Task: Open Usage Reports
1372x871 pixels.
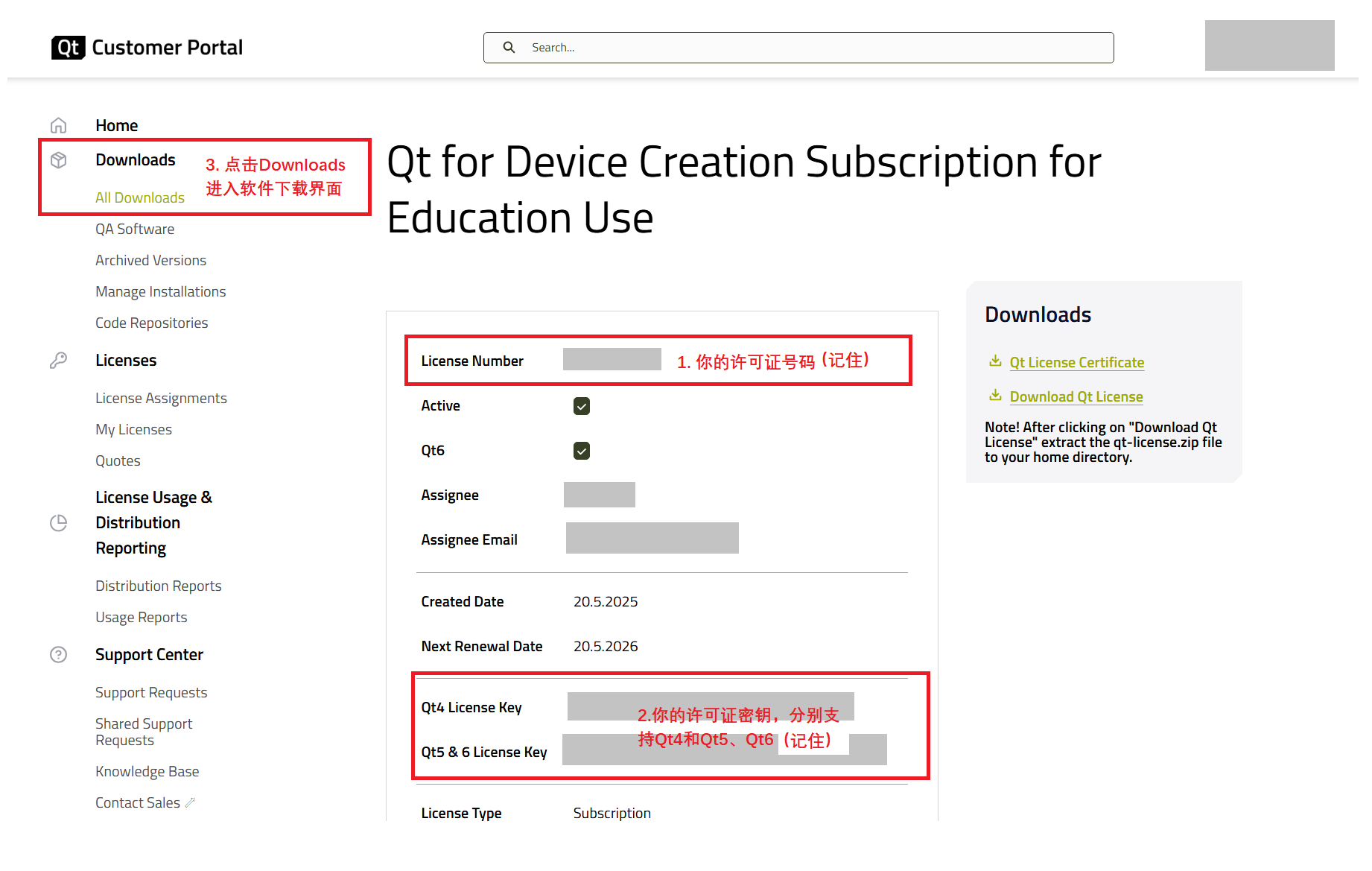Action: coord(141,618)
